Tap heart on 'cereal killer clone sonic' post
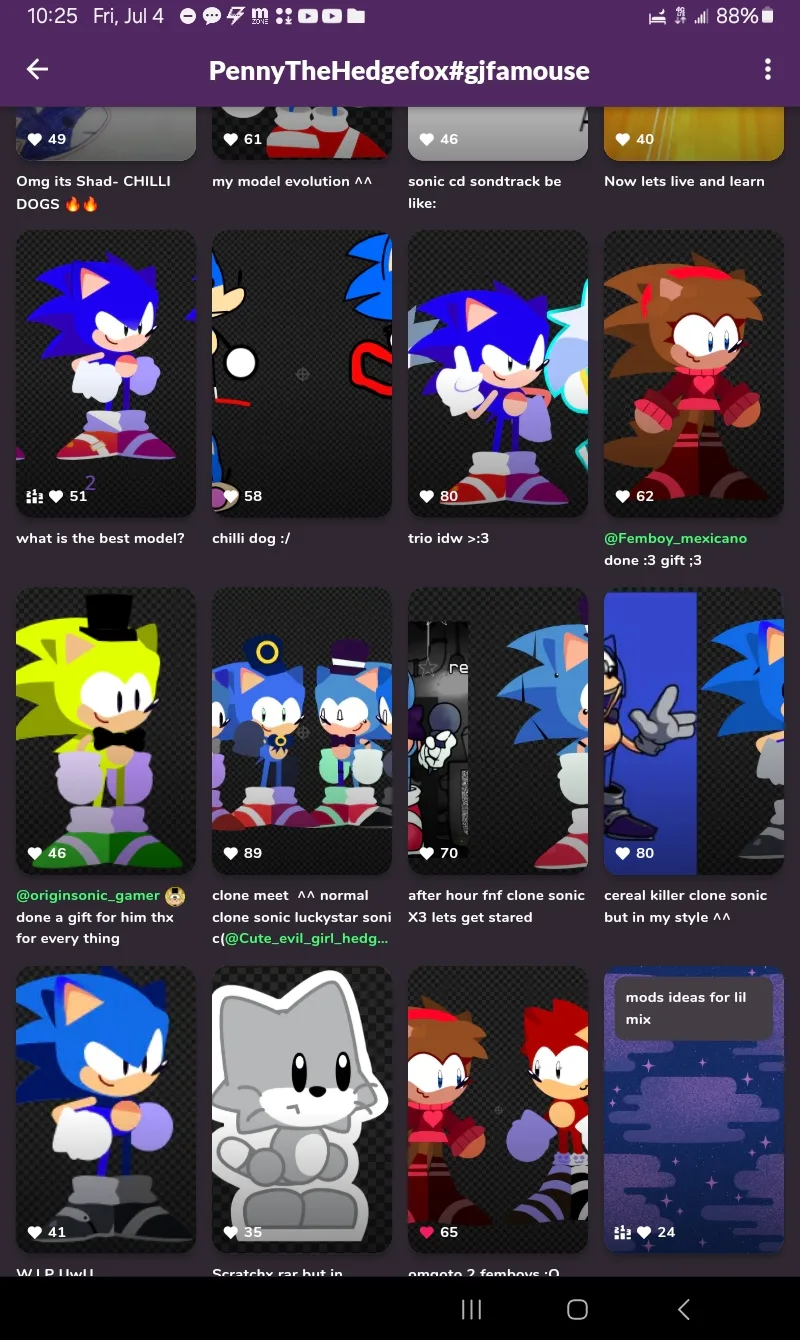800x1340 pixels. (622, 853)
